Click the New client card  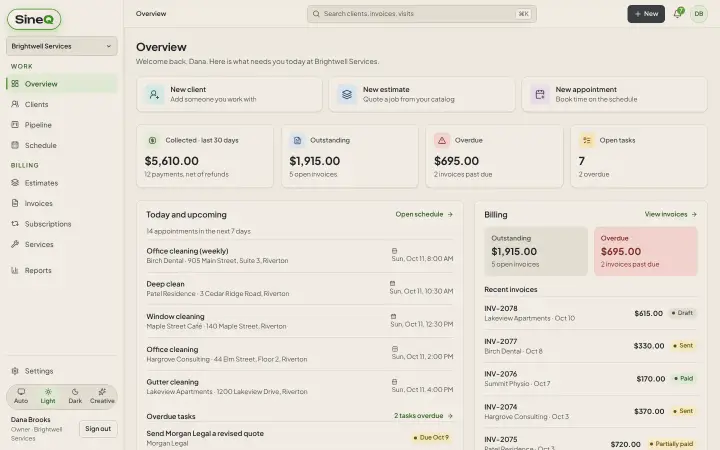(x=229, y=94)
